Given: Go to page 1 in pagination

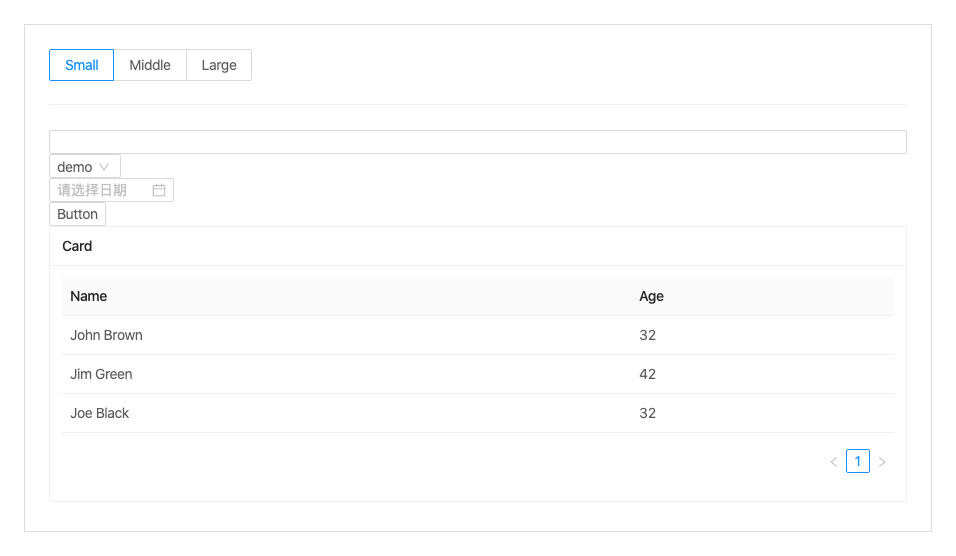Looking at the screenshot, I should point(858,461).
